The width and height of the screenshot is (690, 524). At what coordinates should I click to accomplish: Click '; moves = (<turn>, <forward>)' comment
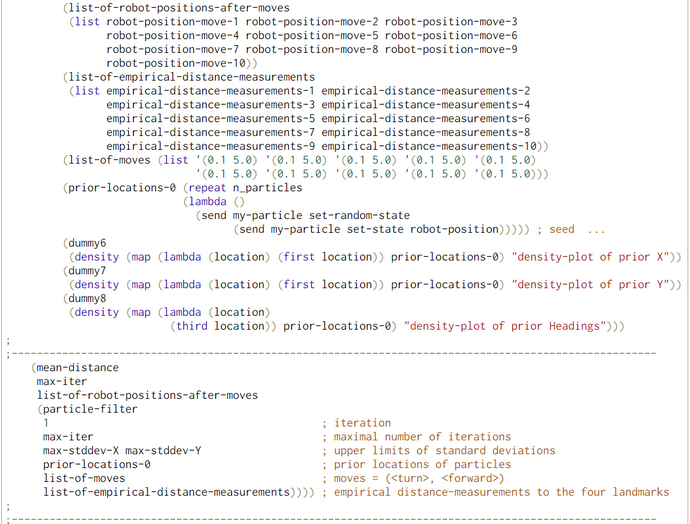pyautogui.click(x=413, y=479)
